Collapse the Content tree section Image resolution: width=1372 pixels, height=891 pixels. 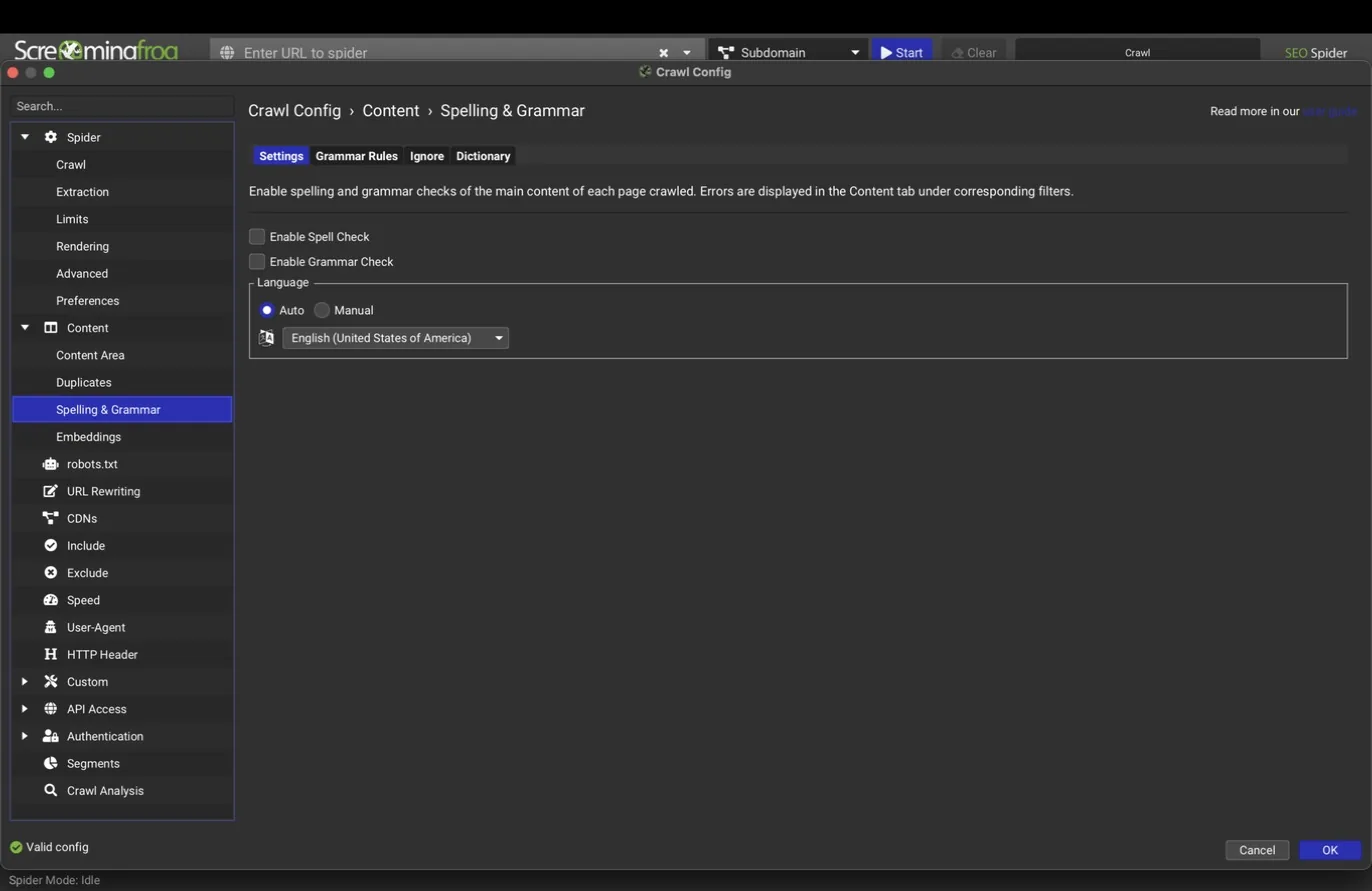[25, 328]
